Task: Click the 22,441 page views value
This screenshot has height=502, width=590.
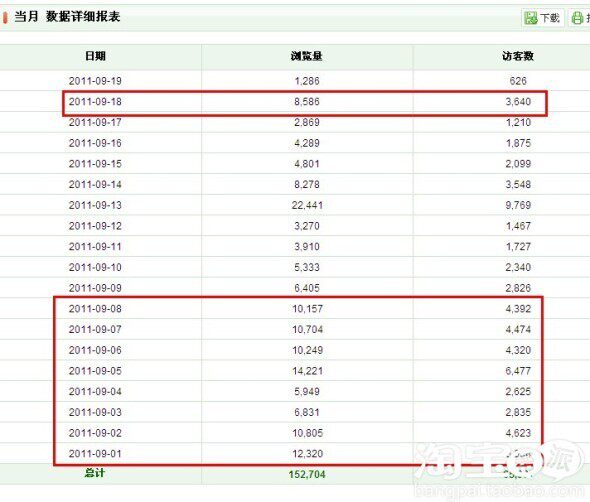Action: (307, 205)
